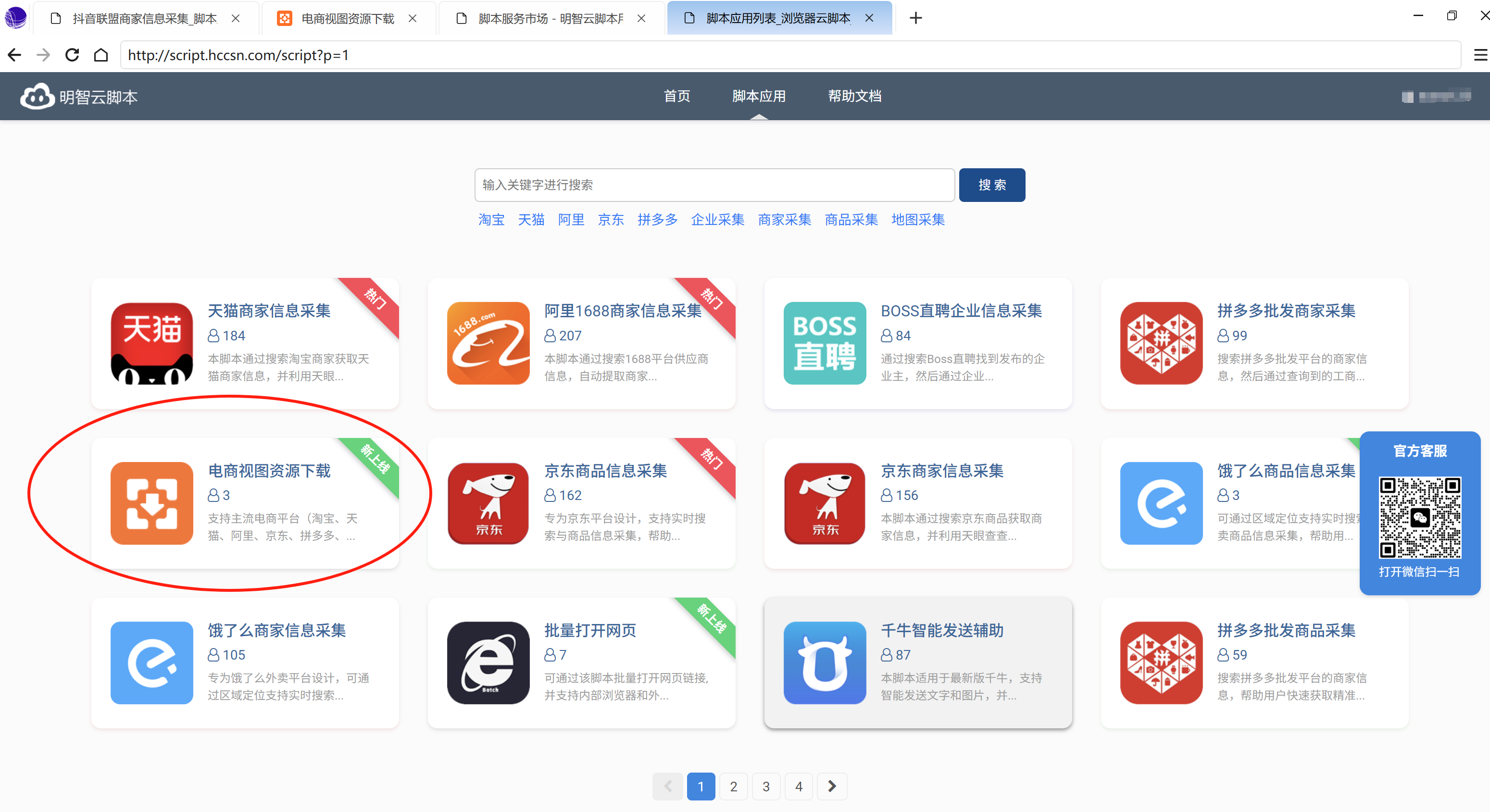Screen dimensions: 1490x812
Task: Open 天猫商家信息采集 title
Action: 270,311
